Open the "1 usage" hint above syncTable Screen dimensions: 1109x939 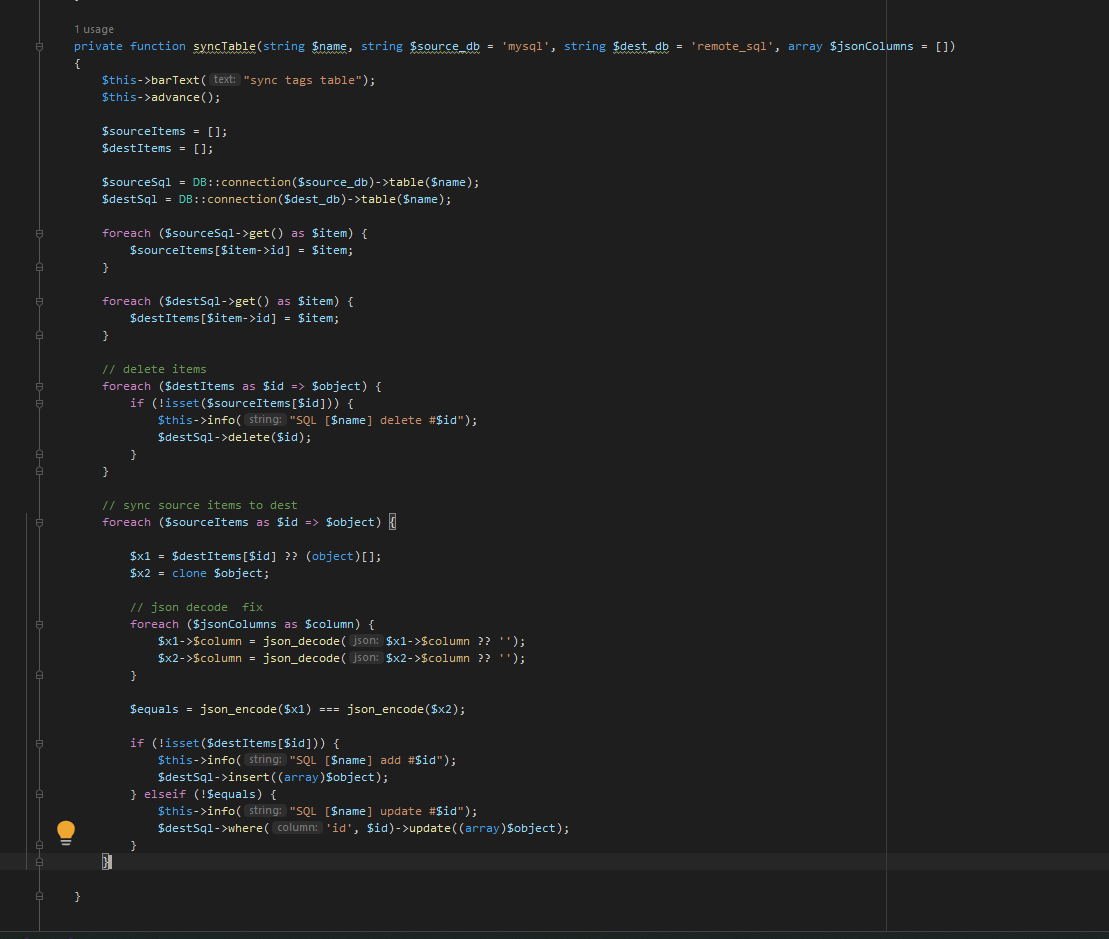pos(94,29)
